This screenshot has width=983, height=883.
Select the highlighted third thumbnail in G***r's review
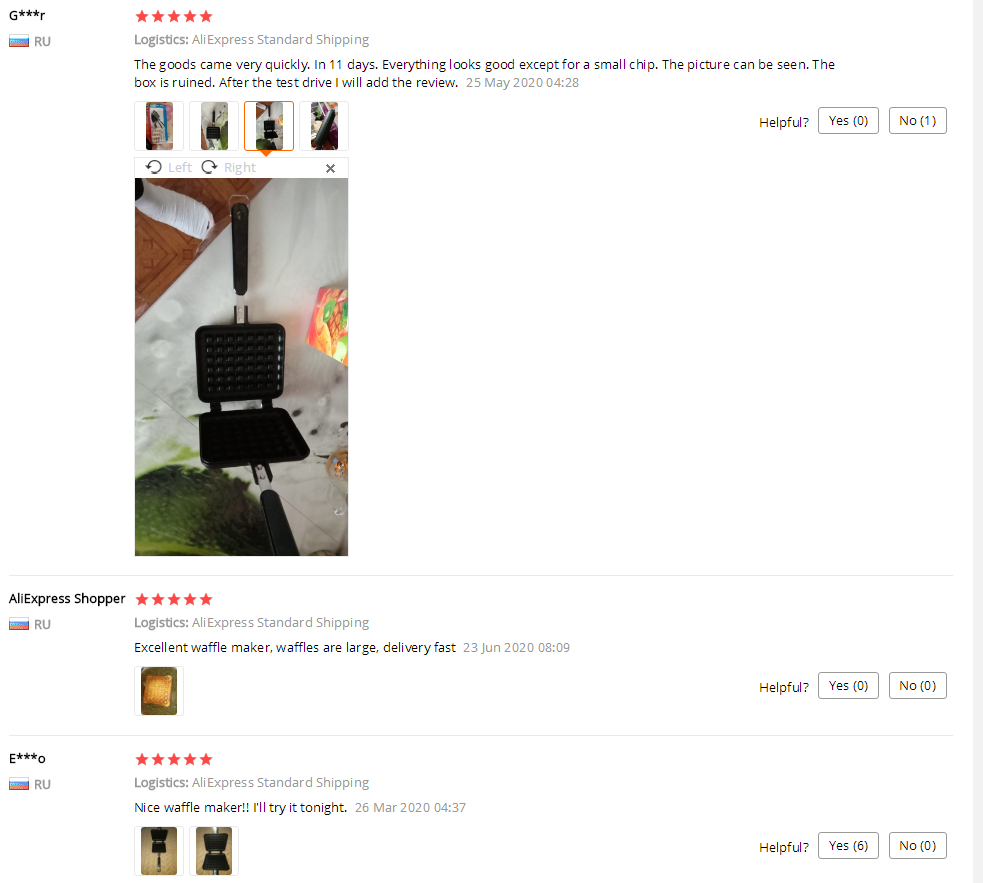point(269,126)
